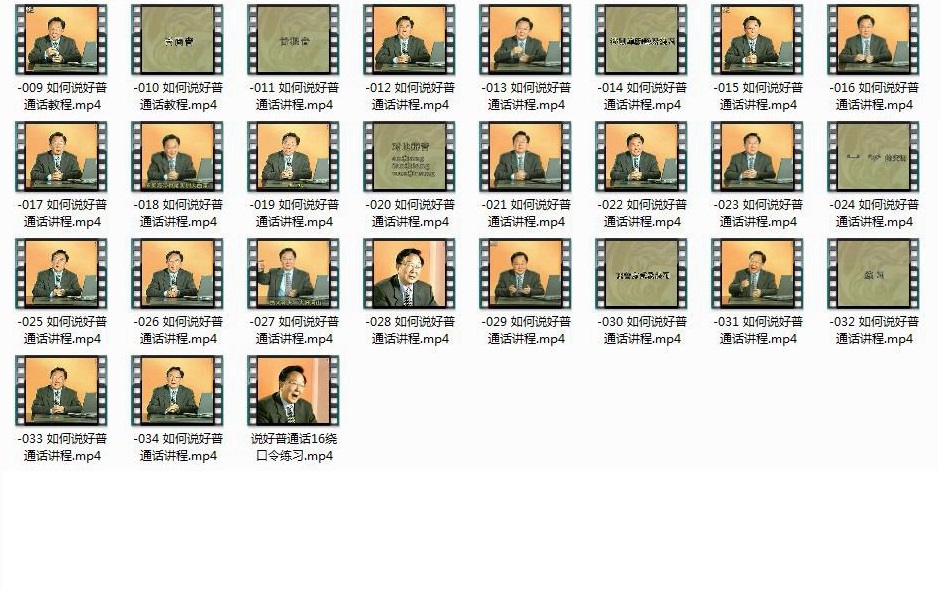Screen dimensions: 941x590
Task: Select the -031 video file icon
Action: point(757,274)
